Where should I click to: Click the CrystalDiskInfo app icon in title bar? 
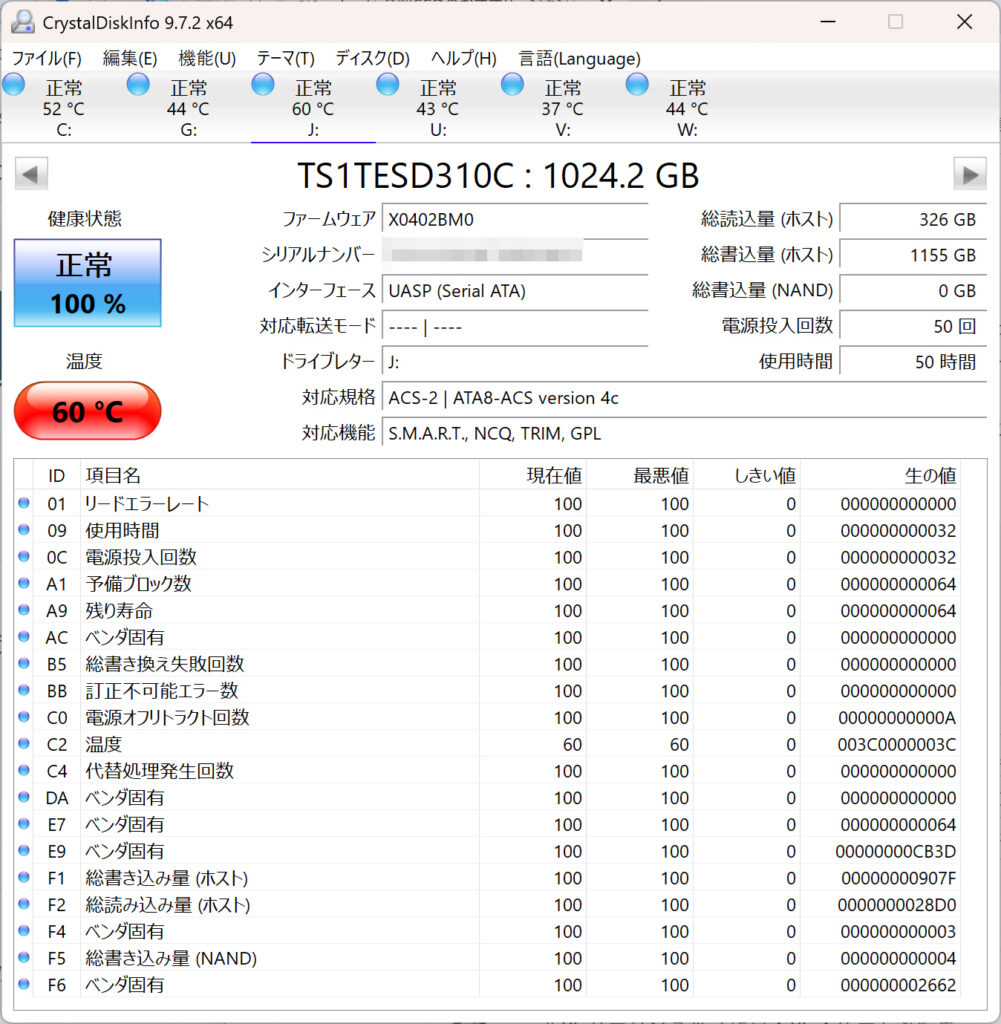coord(22,21)
